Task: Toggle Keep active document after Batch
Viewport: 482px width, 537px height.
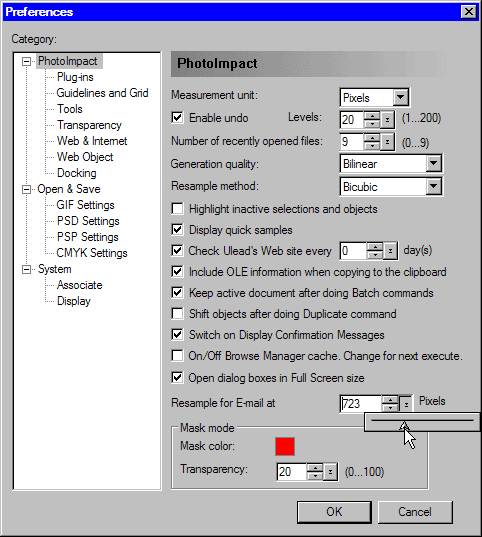Action: pos(177,293)
